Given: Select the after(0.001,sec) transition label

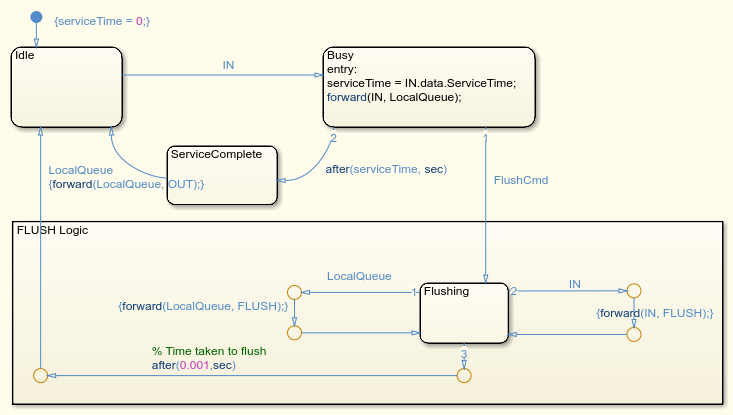Looking at the screenshot, I should (x=194, y=365).
